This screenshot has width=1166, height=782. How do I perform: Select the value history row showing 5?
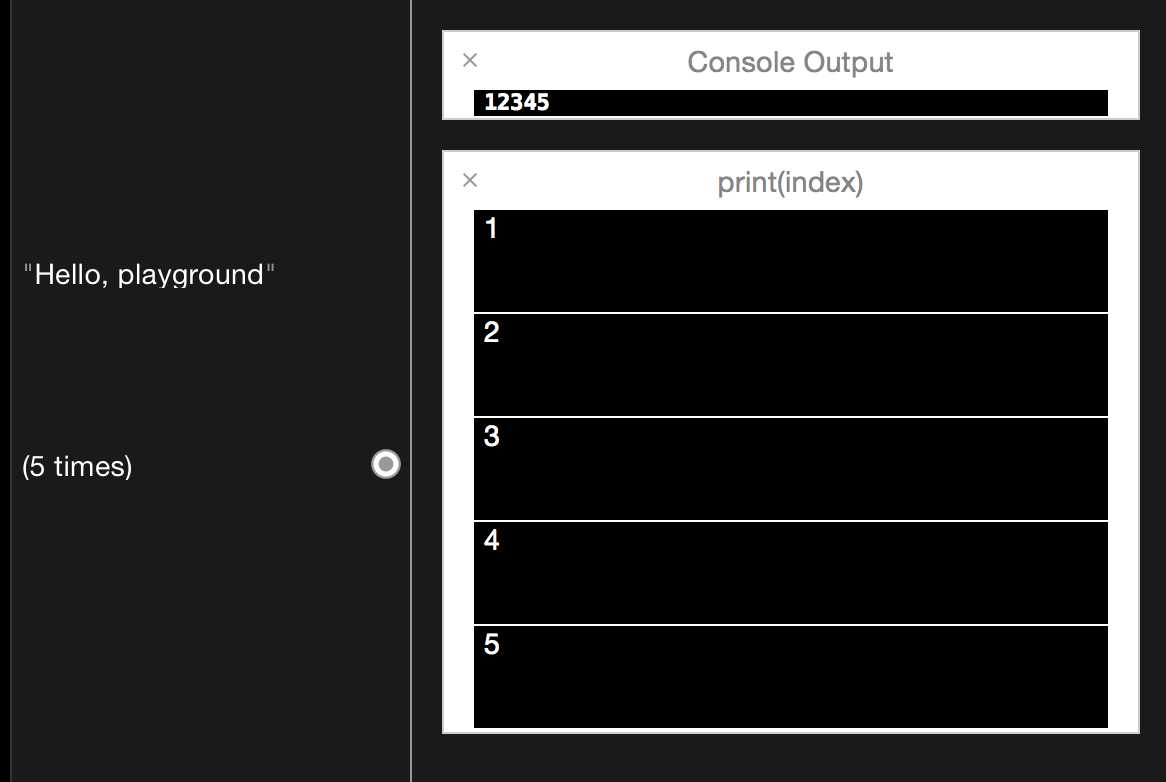(790, 677)
